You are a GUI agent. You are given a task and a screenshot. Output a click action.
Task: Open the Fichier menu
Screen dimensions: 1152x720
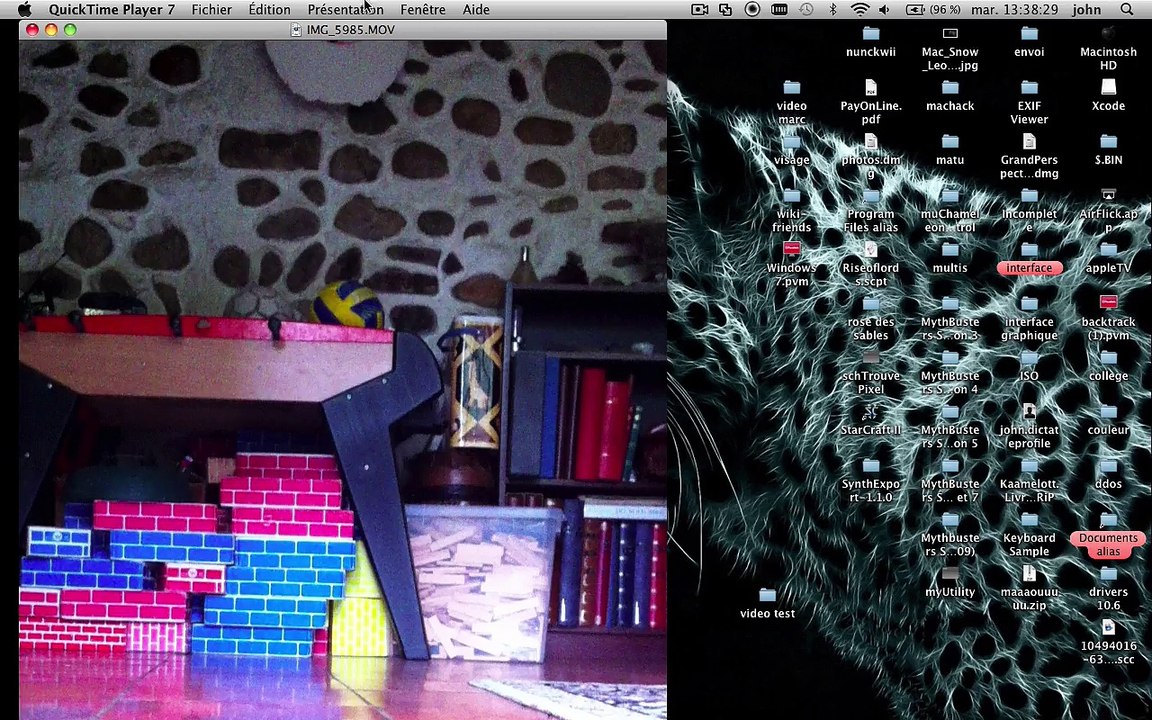tap(212, 10)
